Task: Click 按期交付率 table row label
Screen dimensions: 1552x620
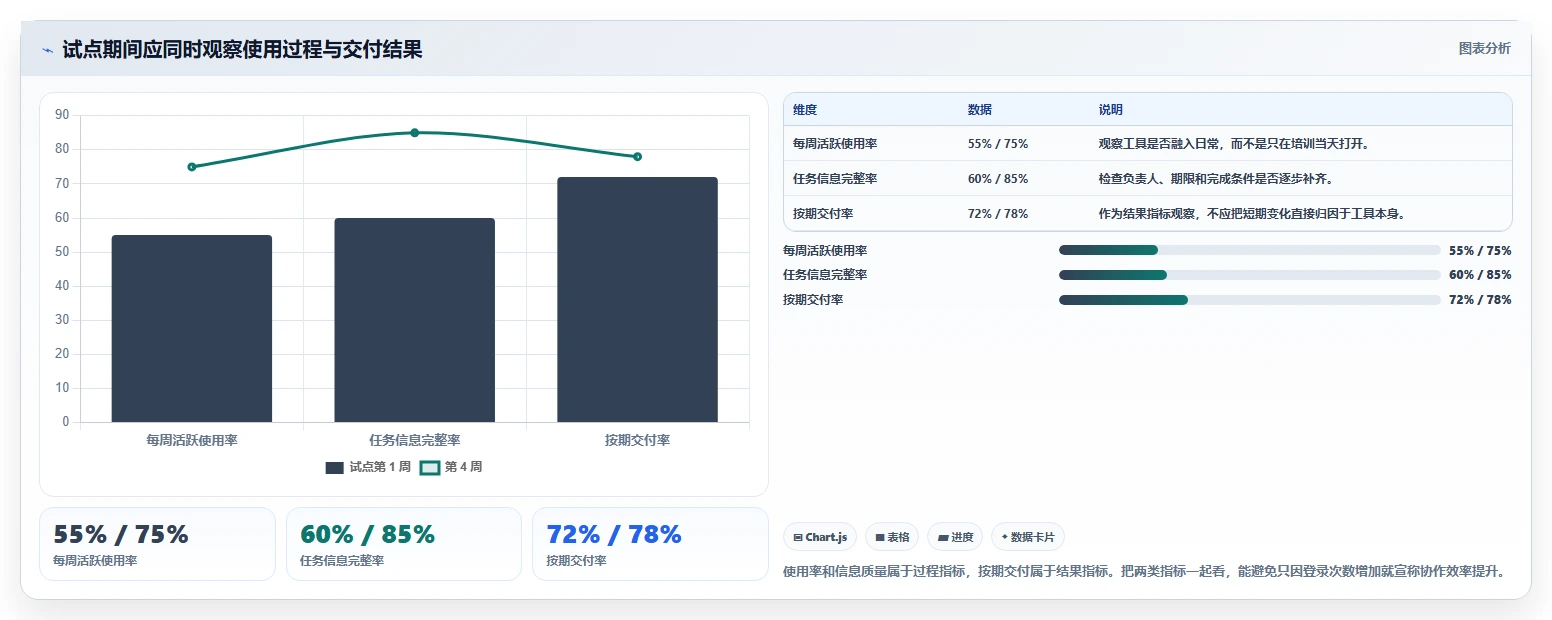Action: coord(823,214)
